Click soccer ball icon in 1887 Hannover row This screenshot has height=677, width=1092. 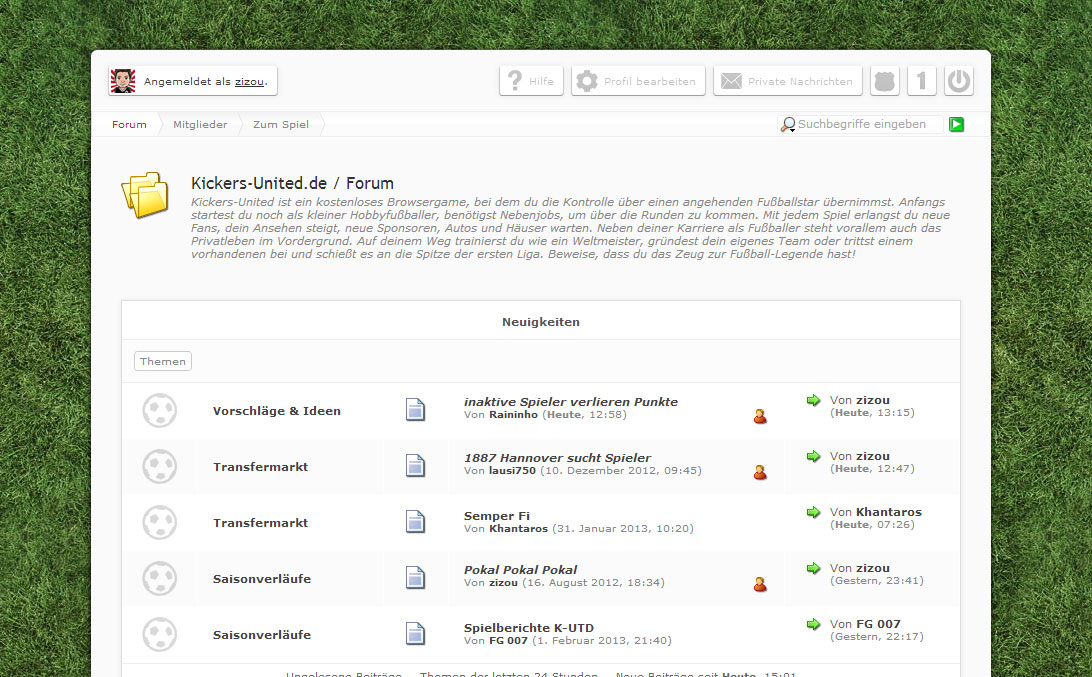click(159, 466)
